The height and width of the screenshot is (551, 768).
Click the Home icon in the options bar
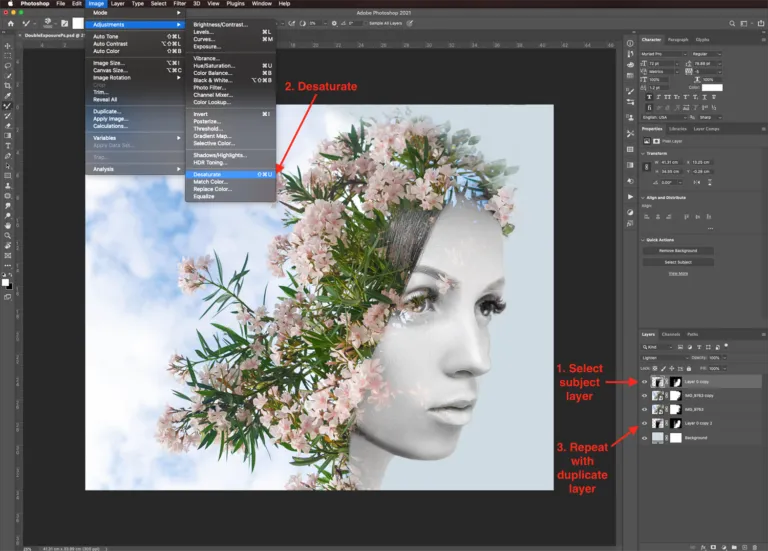point(10,22)
